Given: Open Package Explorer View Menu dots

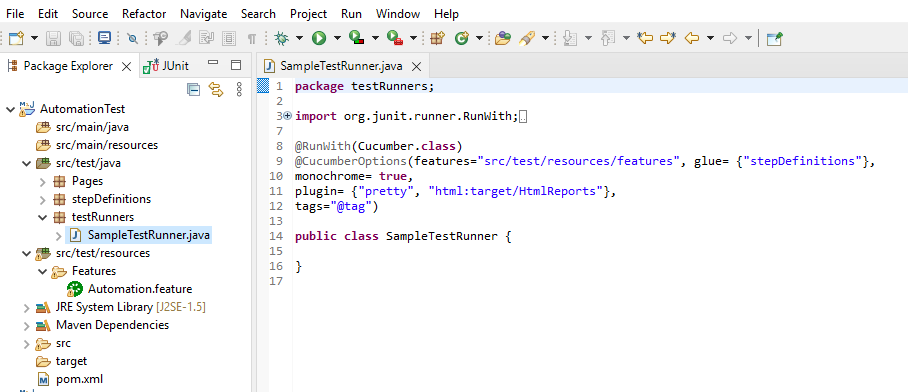Looking at the screenshot, I should (239, 89).
